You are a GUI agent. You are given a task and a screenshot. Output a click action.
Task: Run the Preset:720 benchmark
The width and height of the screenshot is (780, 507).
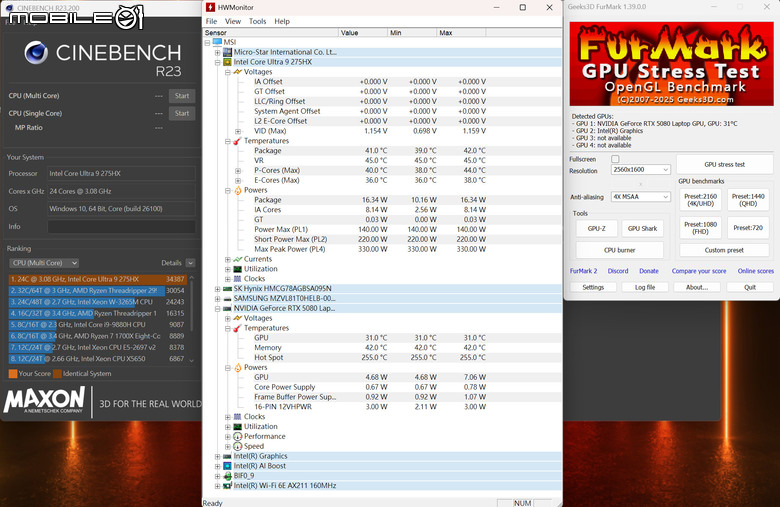point(748,228)
